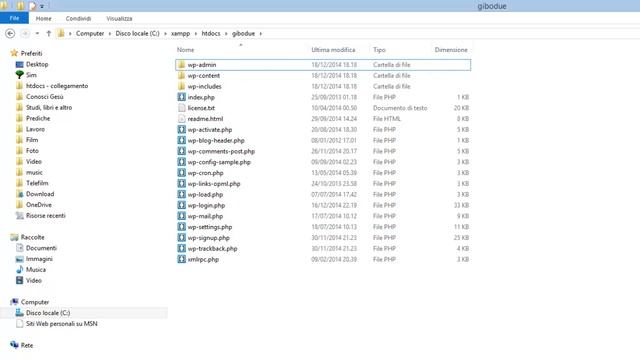Open the Musica library note icon
Viewport: 640px width, 360px height.
(19, 269)
